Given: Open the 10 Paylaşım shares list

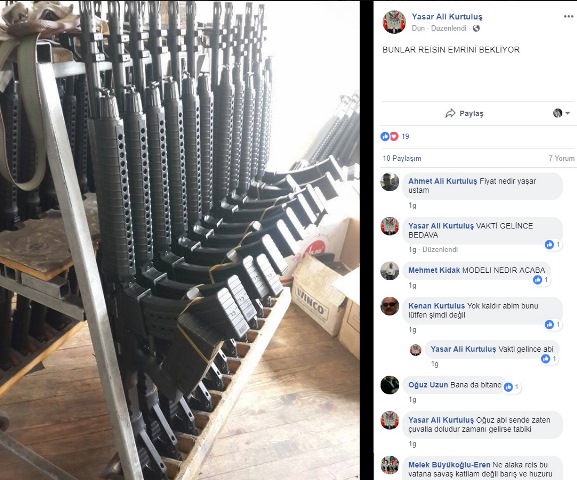Looking at the screenshot, I should click(x=402, y=158).
